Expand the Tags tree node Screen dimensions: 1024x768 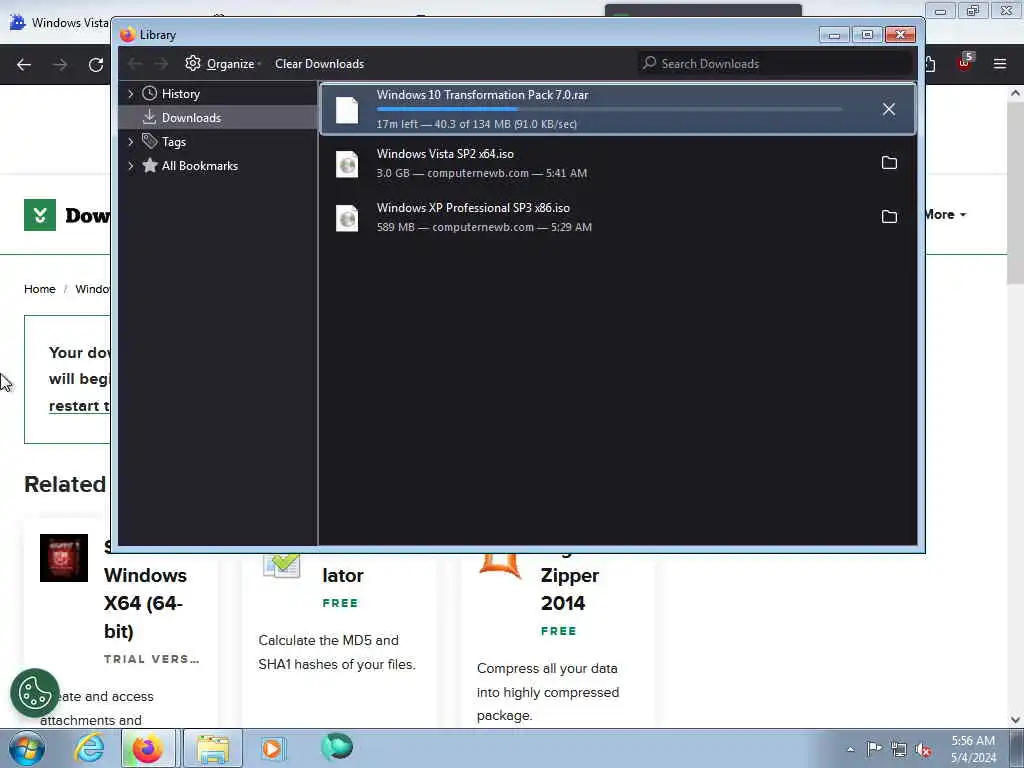coord(131,142)
